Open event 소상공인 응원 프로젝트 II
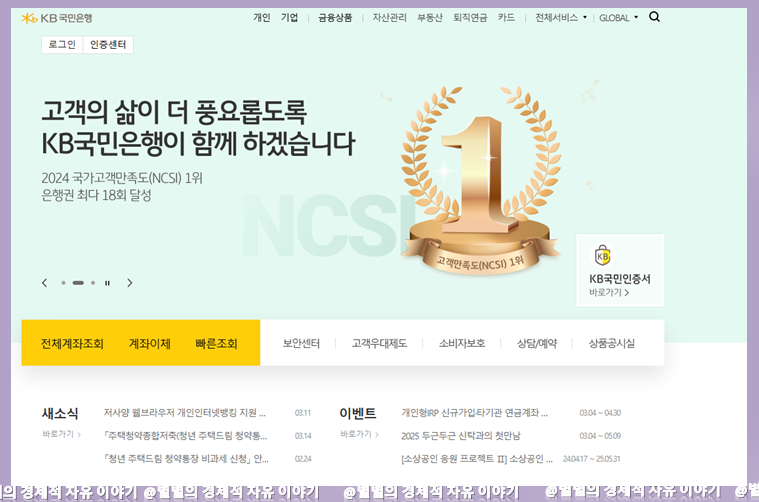The height and width of the screenshot is (502, 759). [477, 458]
